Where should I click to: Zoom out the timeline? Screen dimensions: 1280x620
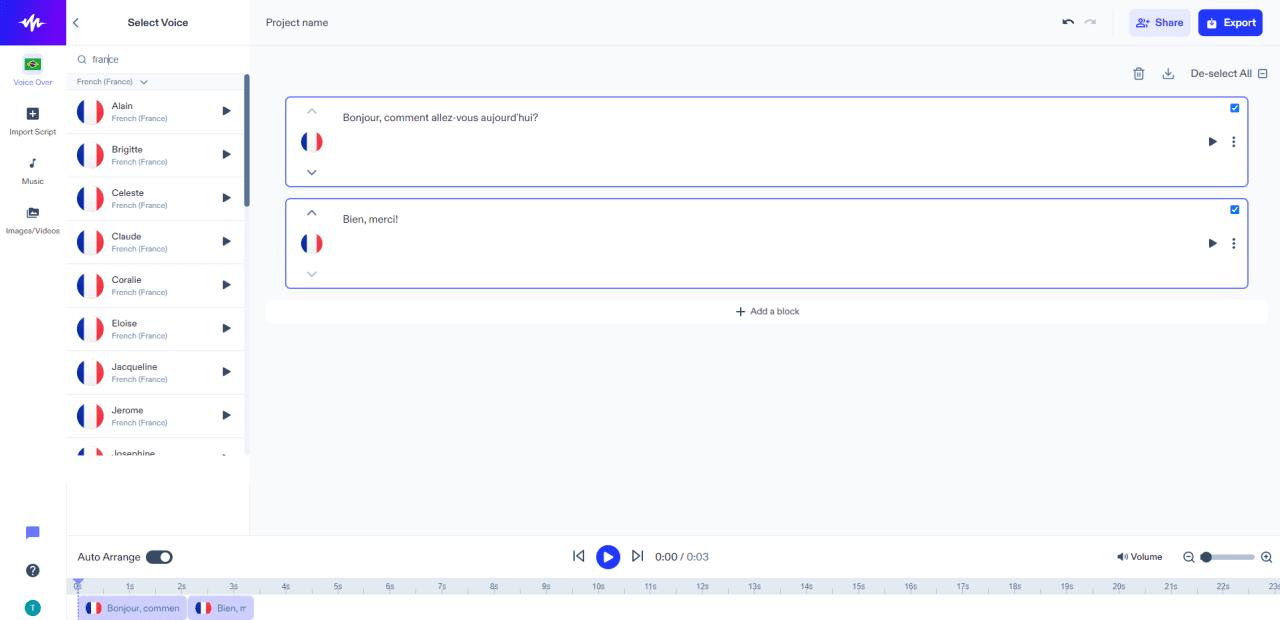1189,557
